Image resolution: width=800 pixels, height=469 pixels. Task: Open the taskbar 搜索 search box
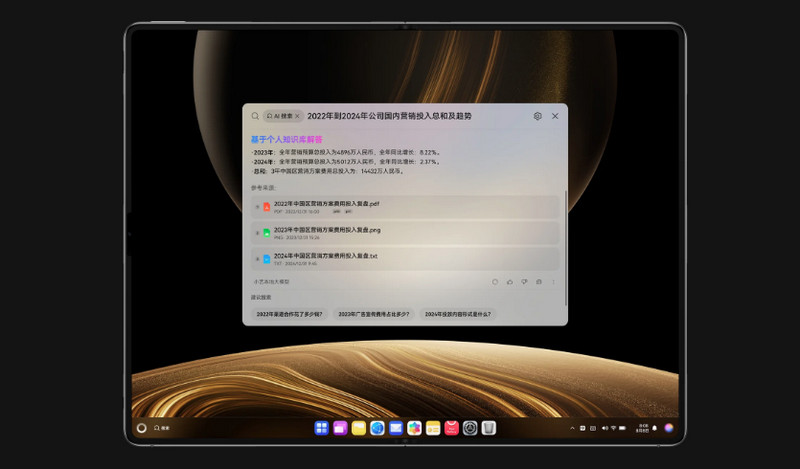(x=162, y=428)
